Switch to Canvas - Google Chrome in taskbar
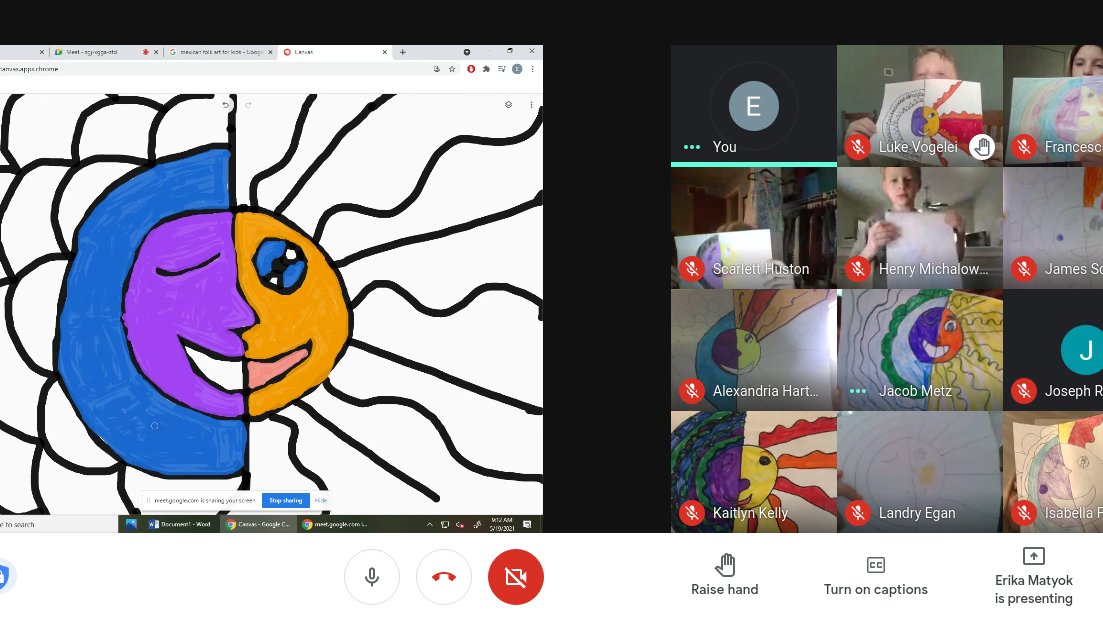 [x=257, y=524]
